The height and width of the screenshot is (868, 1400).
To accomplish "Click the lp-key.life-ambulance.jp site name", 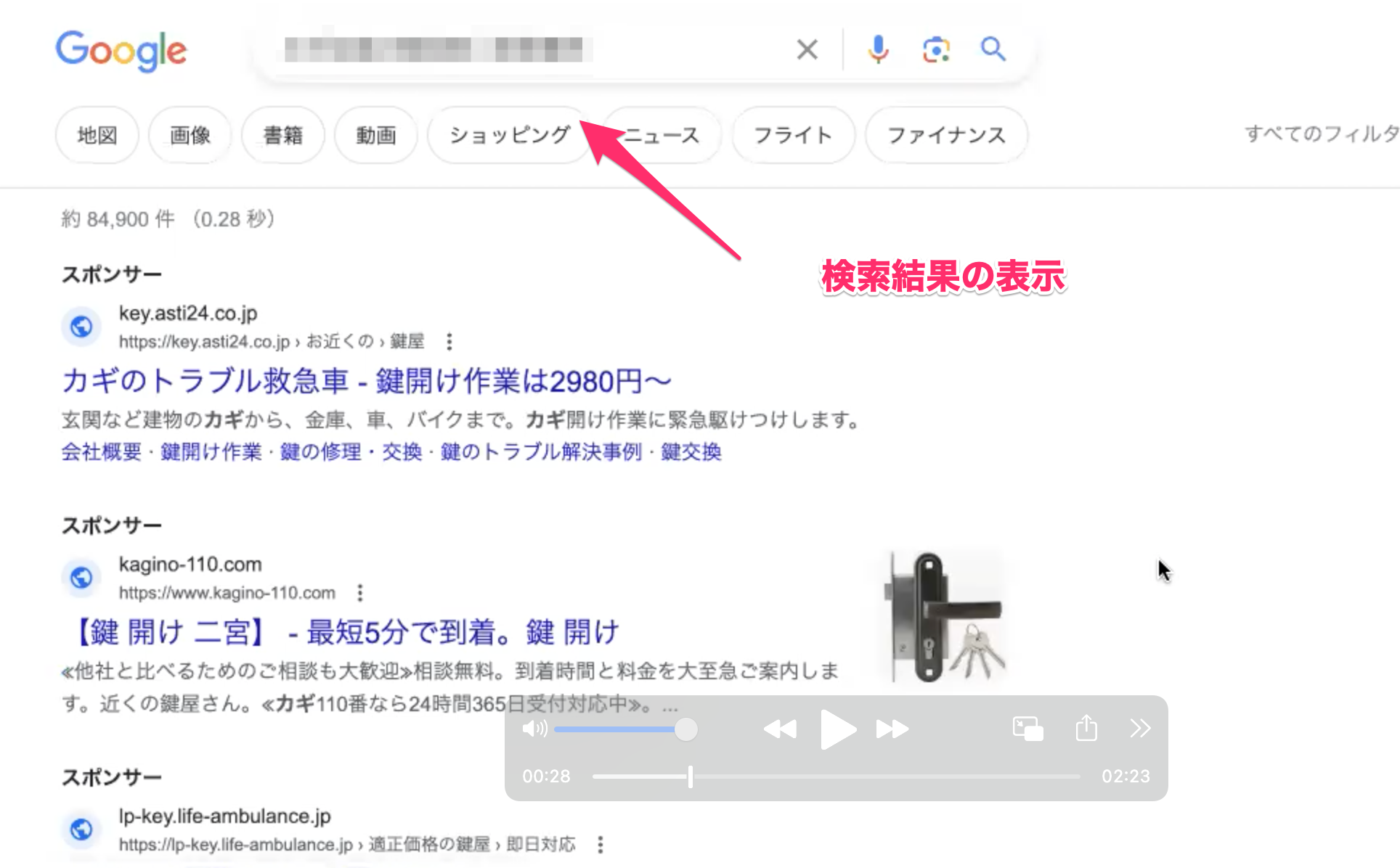I will click(225, 816).
